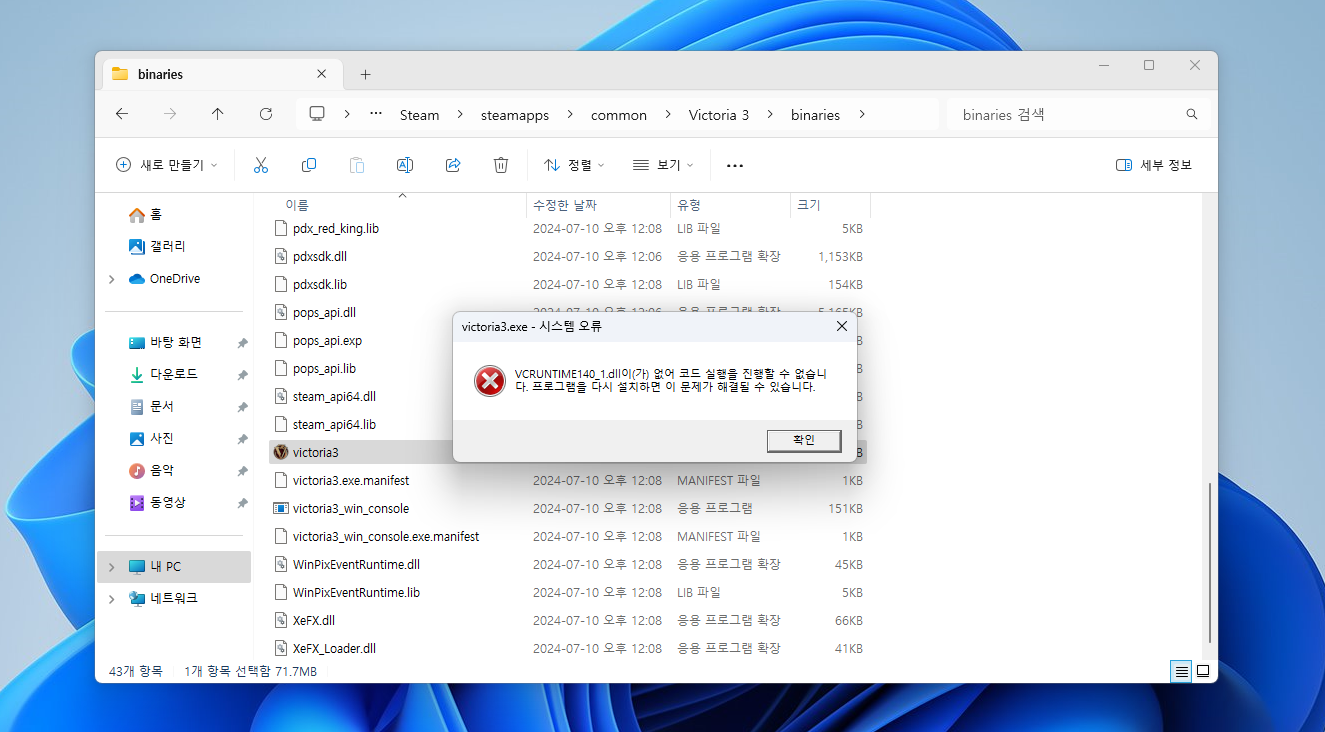Viewport: 1325px width, 732px height.
Task: Expand the OneDrive tree node
Action: pos(111,279)
